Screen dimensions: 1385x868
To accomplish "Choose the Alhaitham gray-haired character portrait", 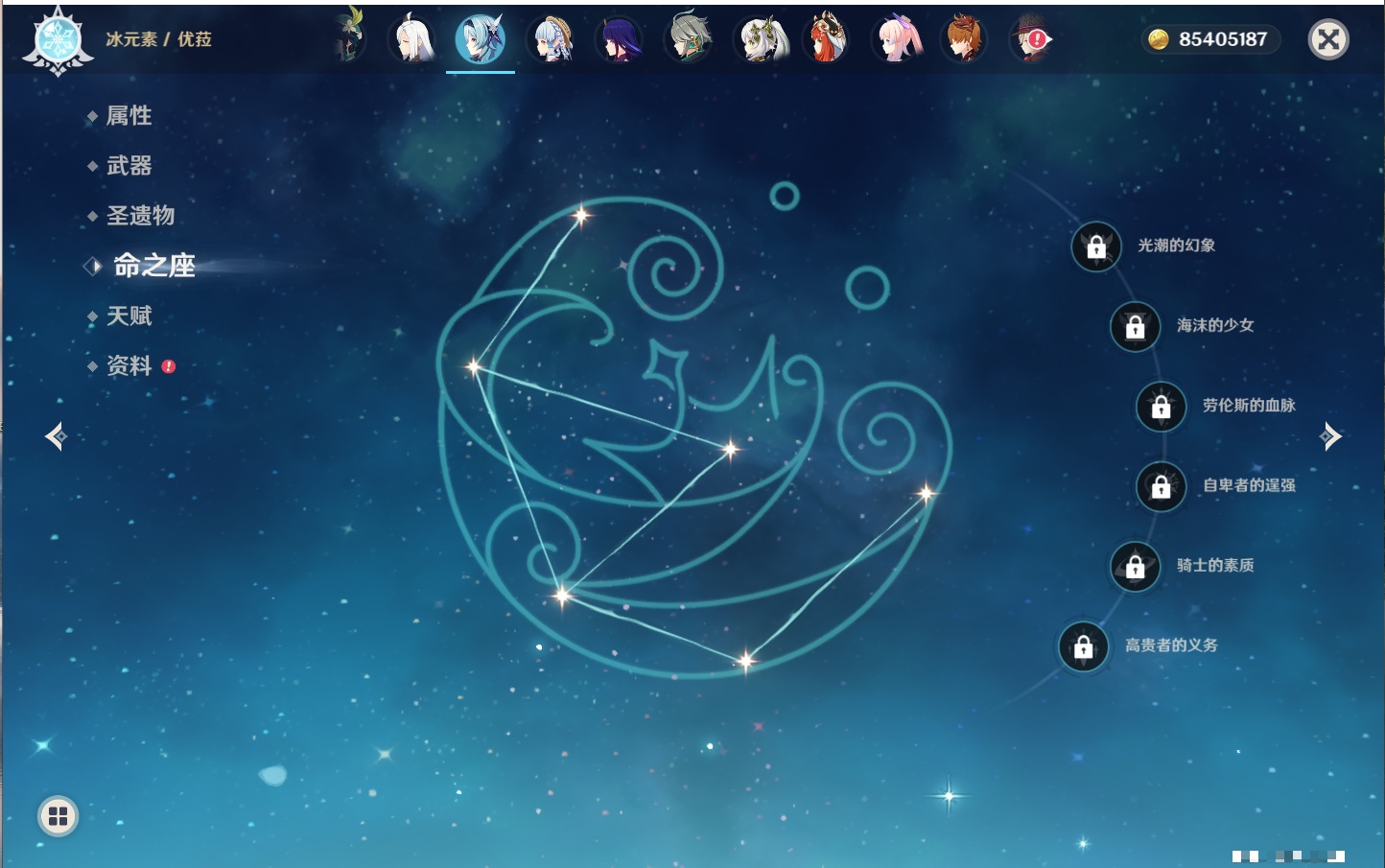I will point(688,40).
